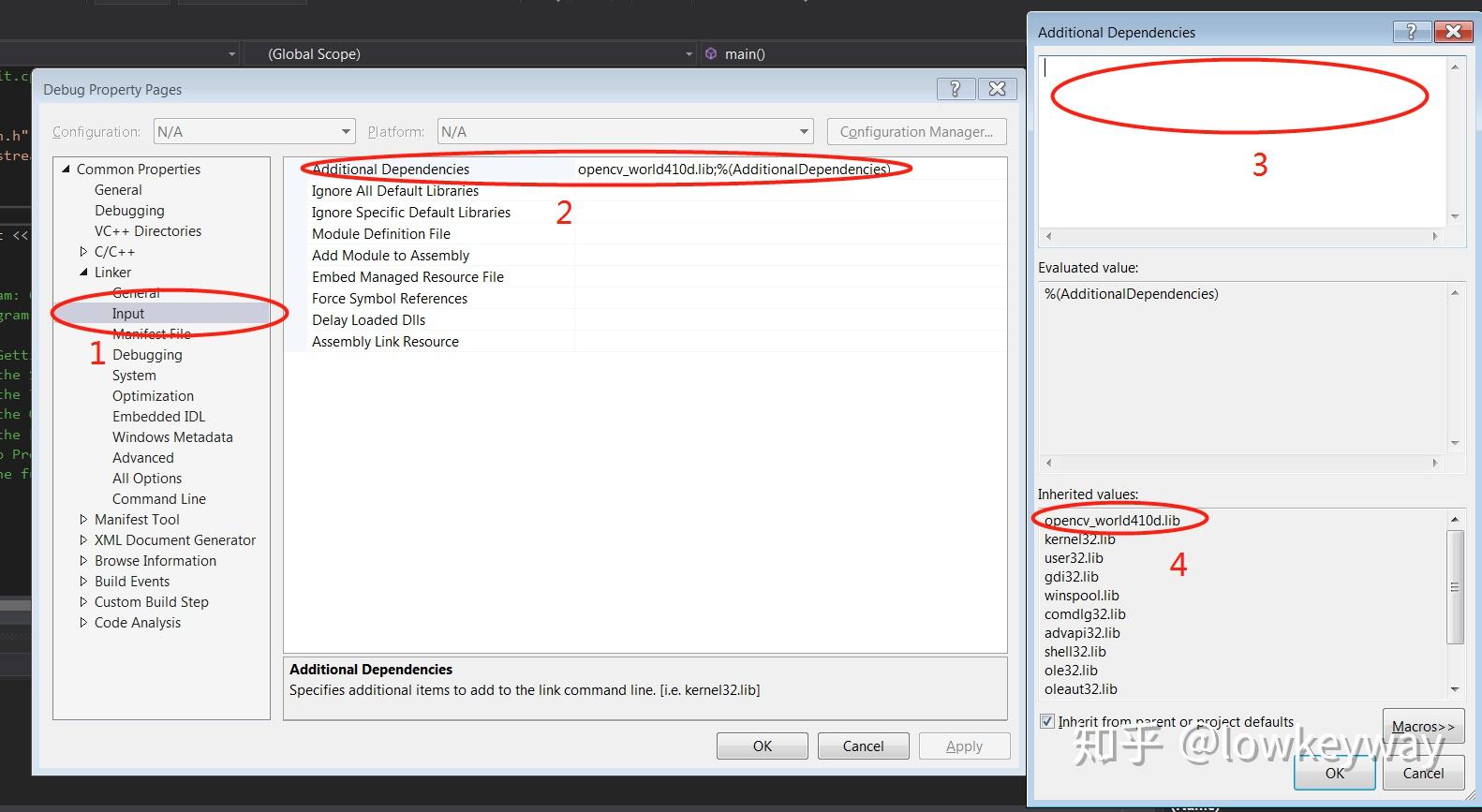Click the Macros>> button

1423,727
